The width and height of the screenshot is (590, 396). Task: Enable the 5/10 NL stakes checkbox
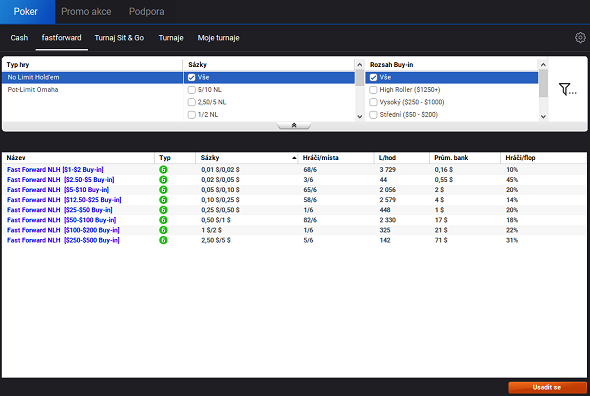[x=192, y=90]
